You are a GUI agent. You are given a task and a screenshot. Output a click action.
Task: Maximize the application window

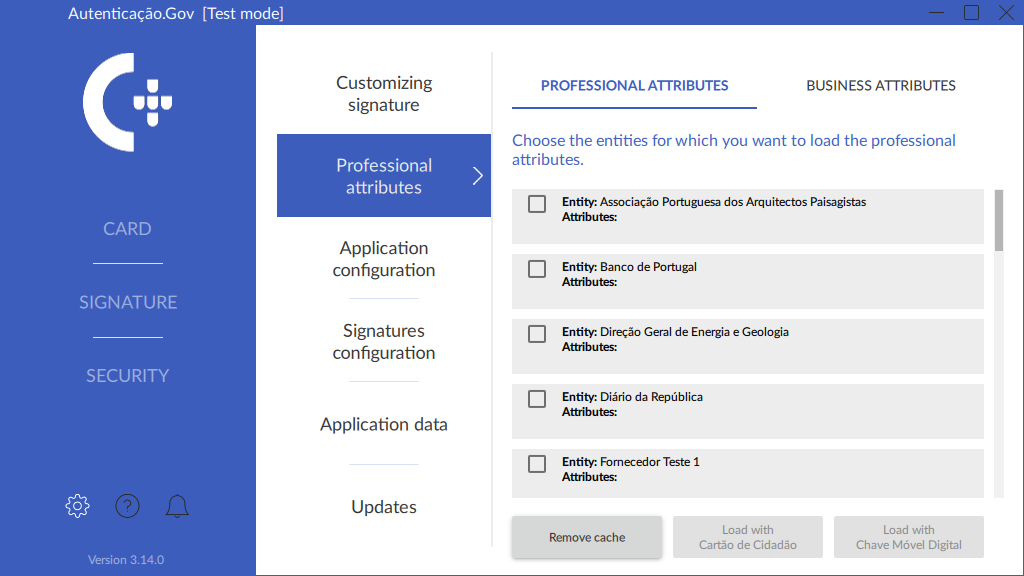[971, 13]
